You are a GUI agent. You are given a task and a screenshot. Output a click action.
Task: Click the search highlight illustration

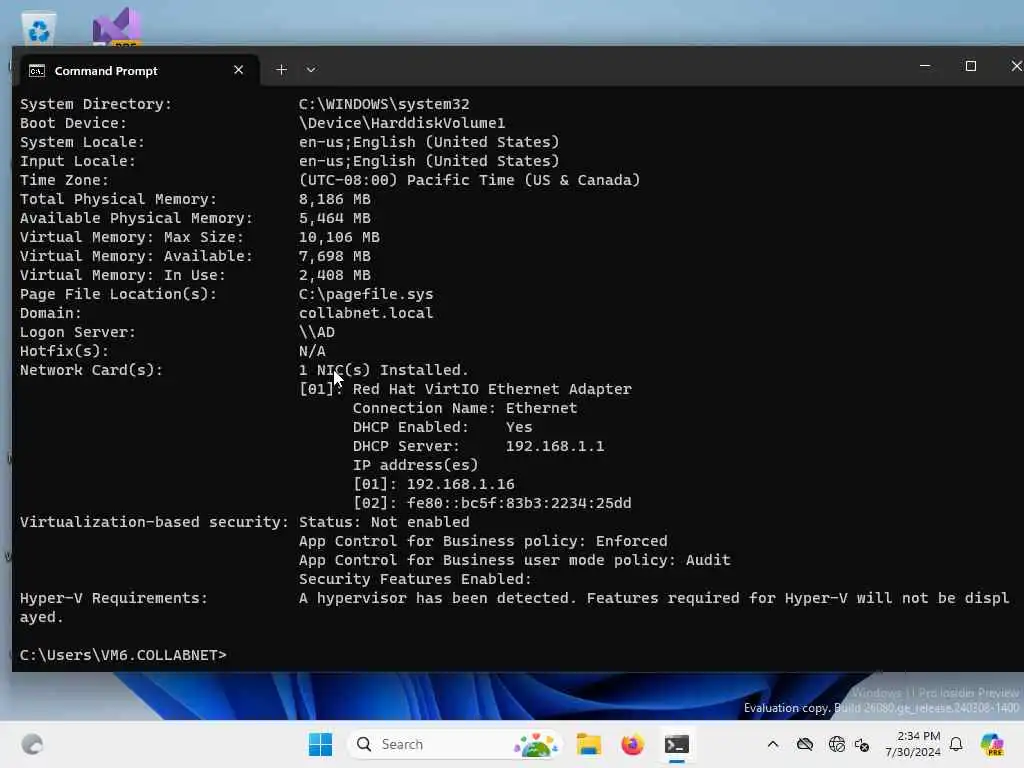[536, 744]
